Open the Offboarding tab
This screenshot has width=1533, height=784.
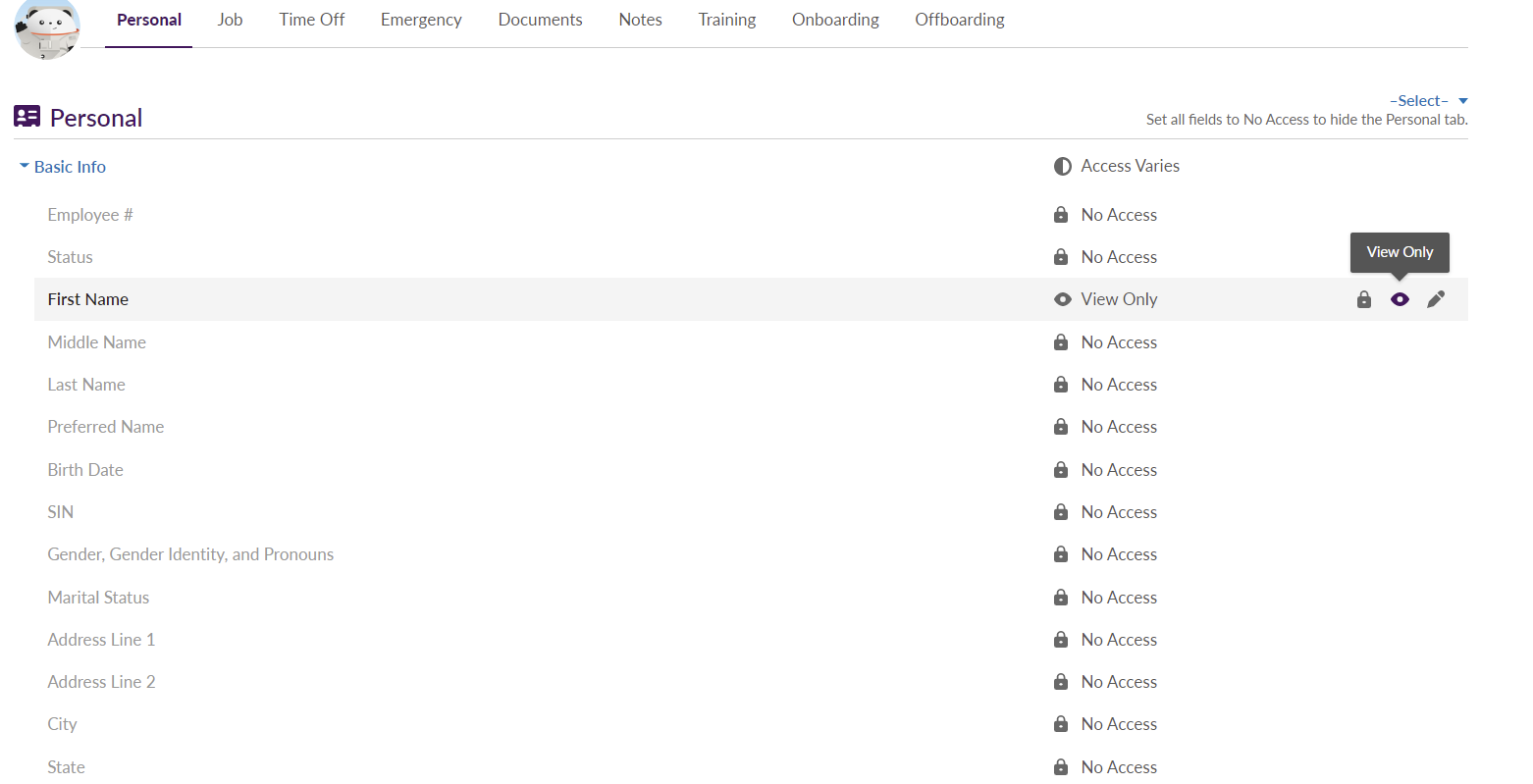[x=959, y=20]
